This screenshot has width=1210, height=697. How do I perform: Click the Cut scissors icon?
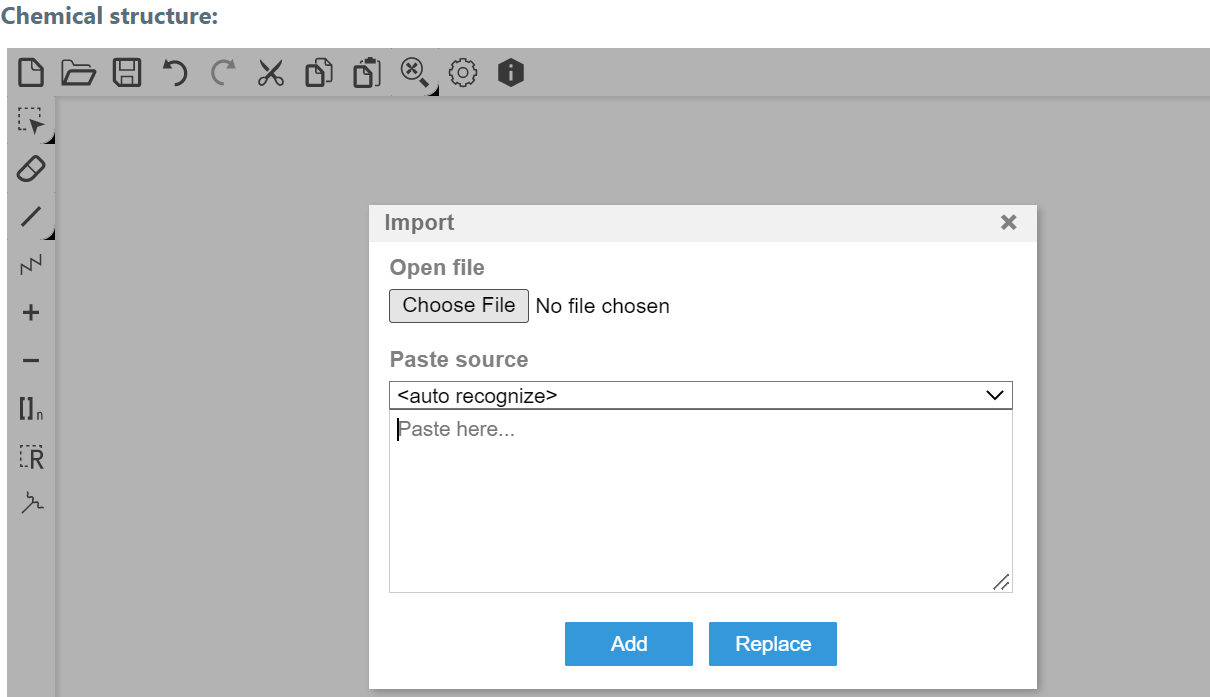pos(271,73)
